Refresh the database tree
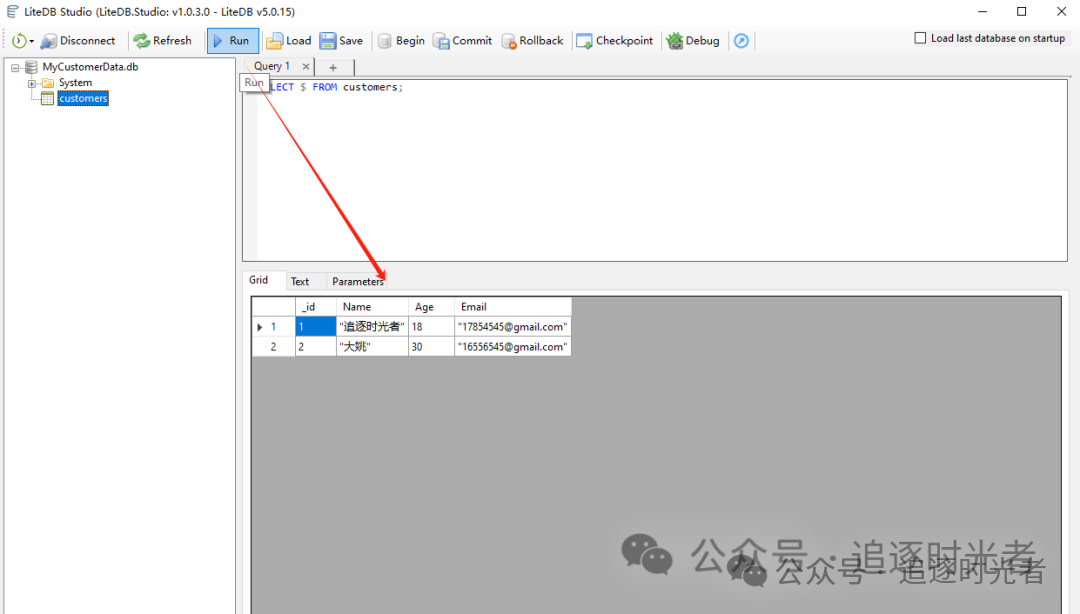 [163, 41]
